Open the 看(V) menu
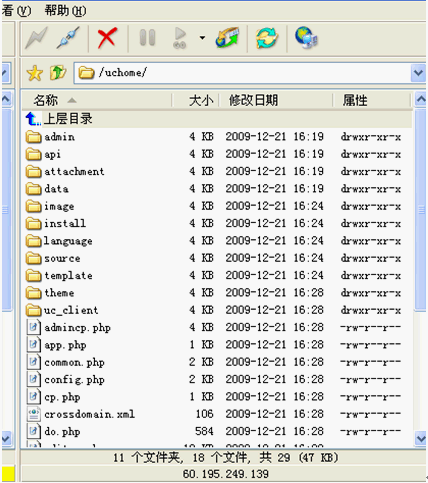The image size is (428, 483). point(16,11)
